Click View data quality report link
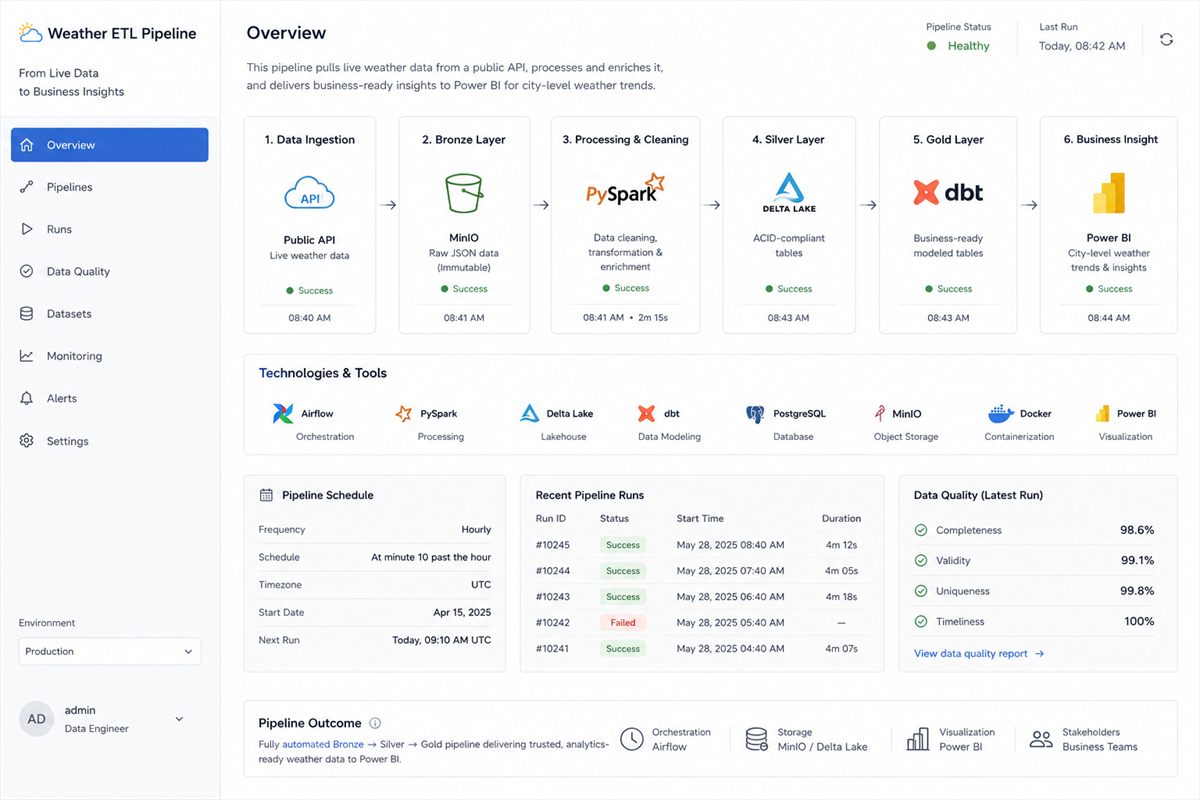 (979, 654)
